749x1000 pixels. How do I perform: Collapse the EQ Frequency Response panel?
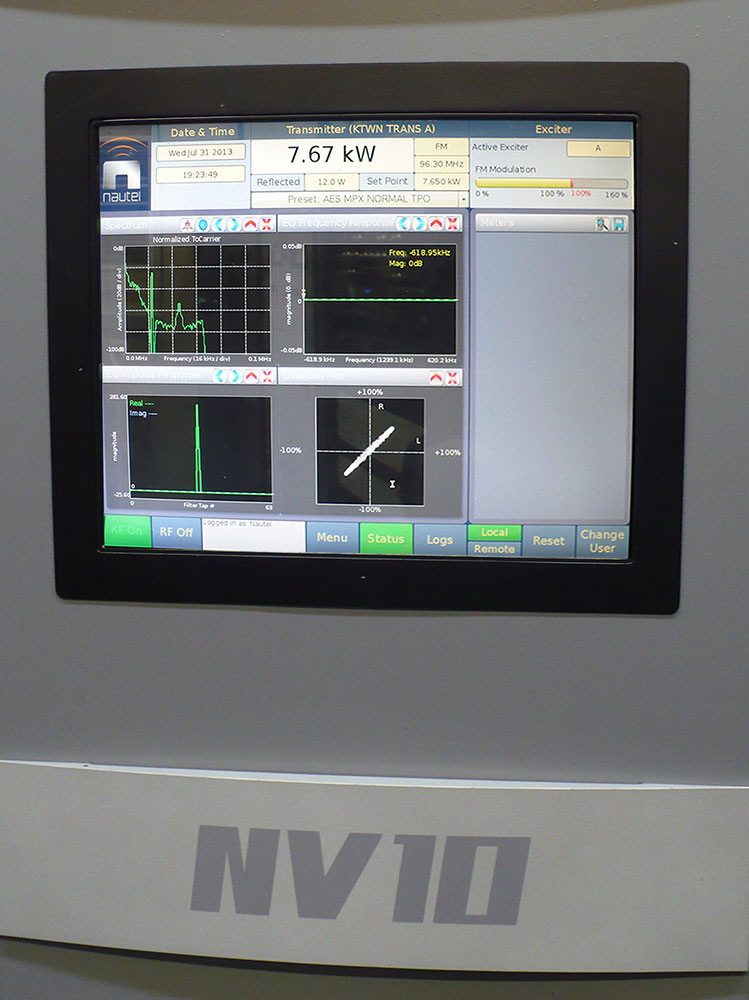coord(436,223)
